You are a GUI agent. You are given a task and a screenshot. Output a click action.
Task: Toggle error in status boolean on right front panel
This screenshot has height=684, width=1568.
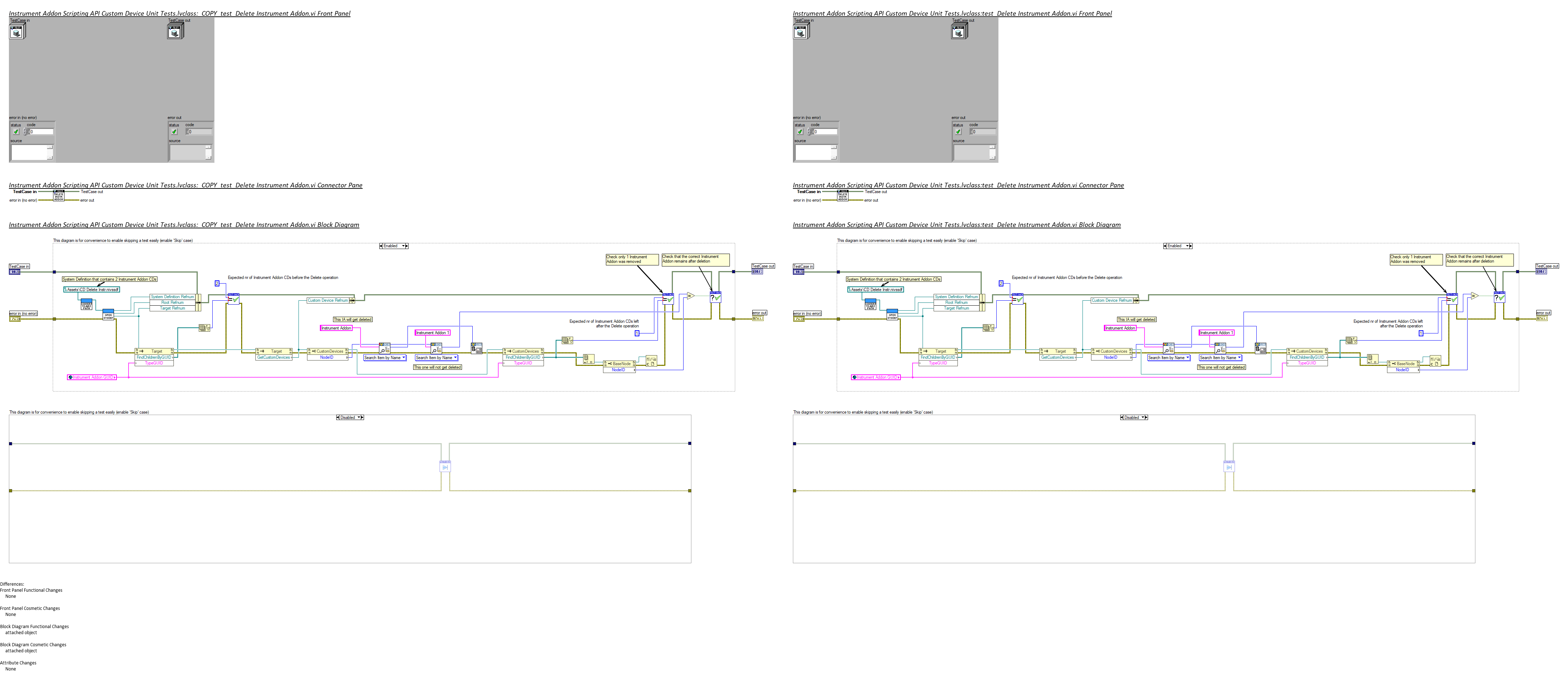pos(800,131)
